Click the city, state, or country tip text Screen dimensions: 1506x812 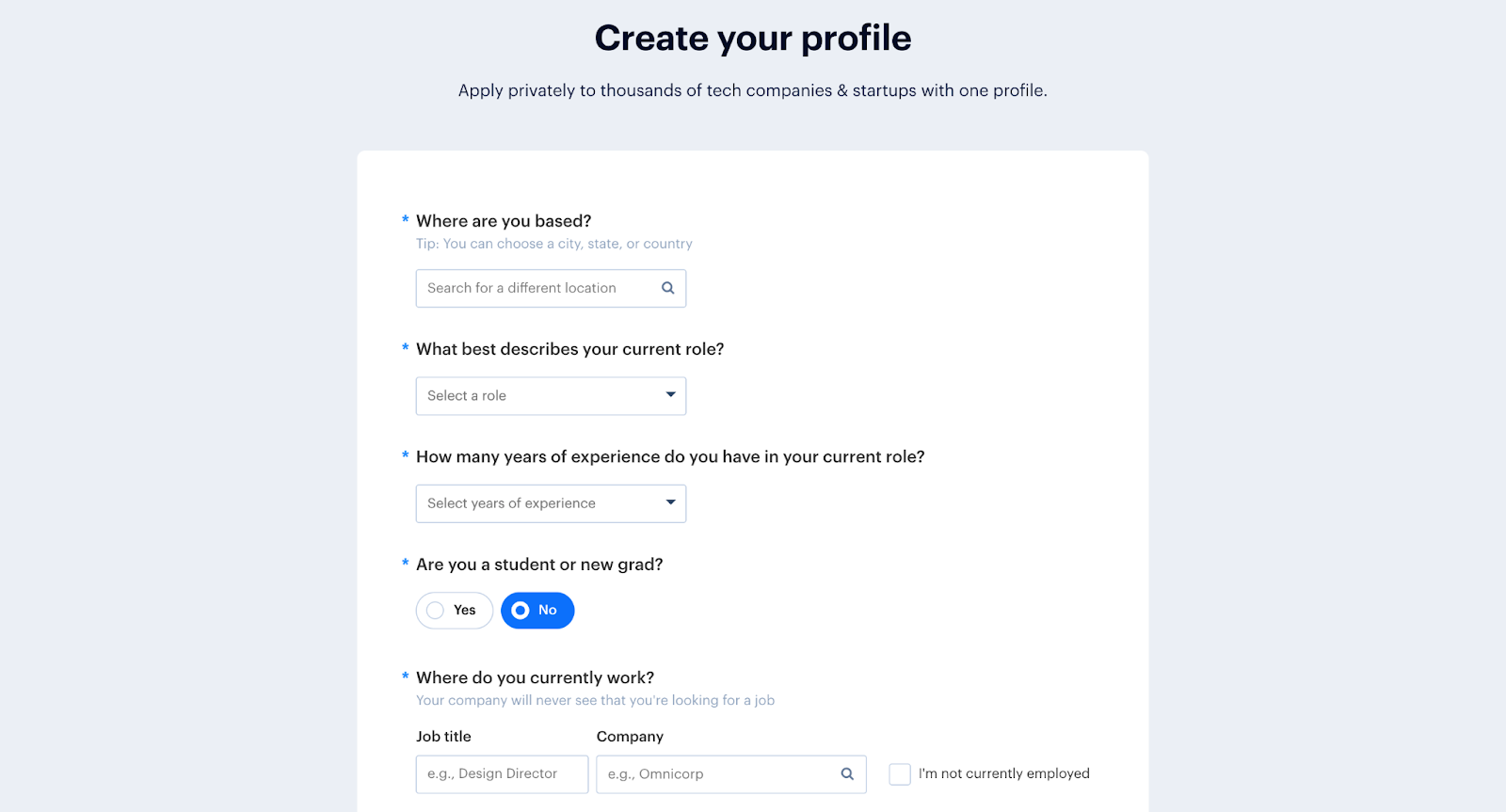point(553,244)
